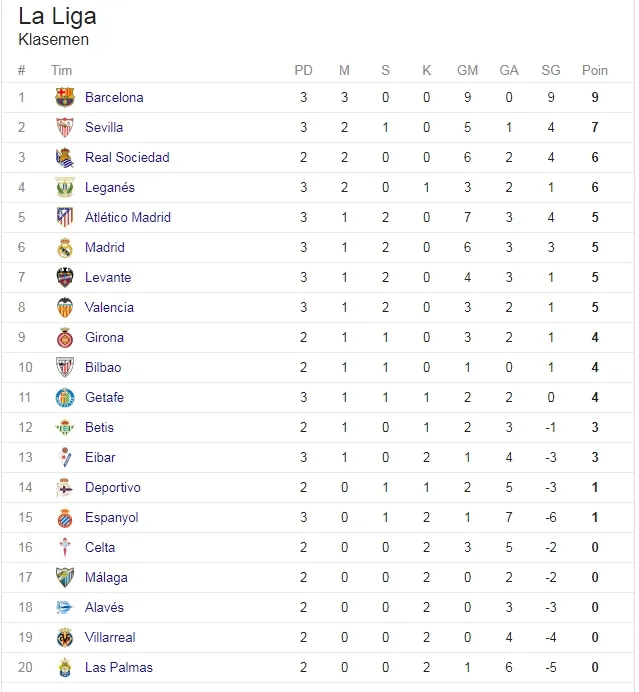The width and height of the screenshot is (639, 692).
Task: Click the Real Sociedad crest icon
Action: [x=65, y=158]
